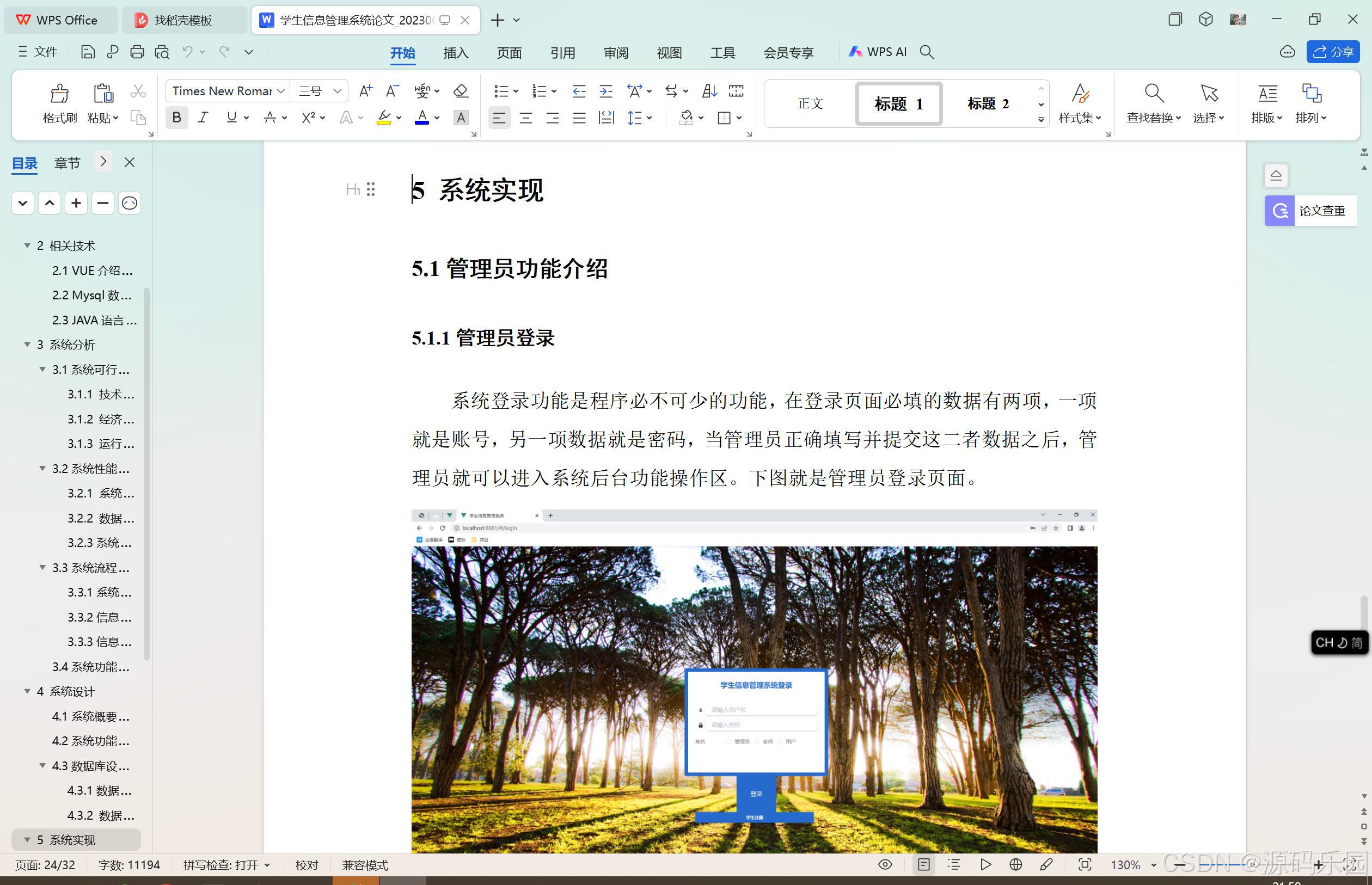Viewport: 1372px width, 885px height.
Task: Switch to the 插入 ribbon tab
Action: [455, 52]
